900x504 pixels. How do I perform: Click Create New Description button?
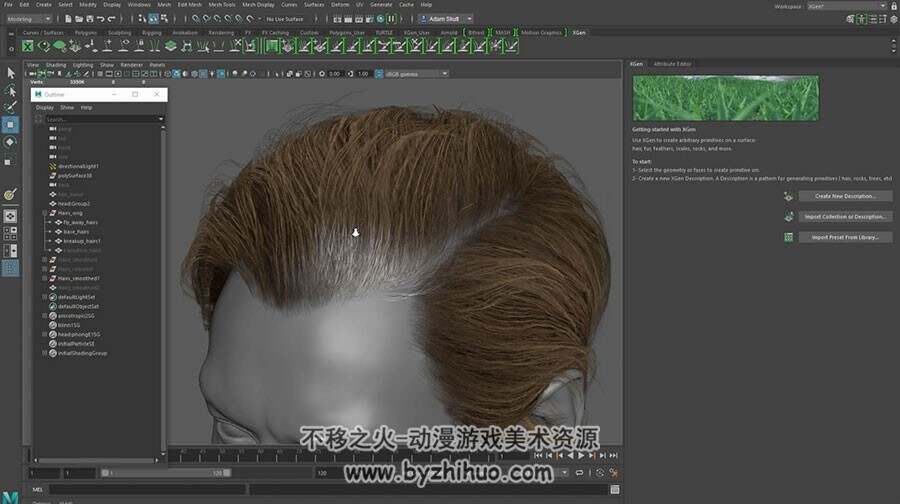(x=845, y=196)
